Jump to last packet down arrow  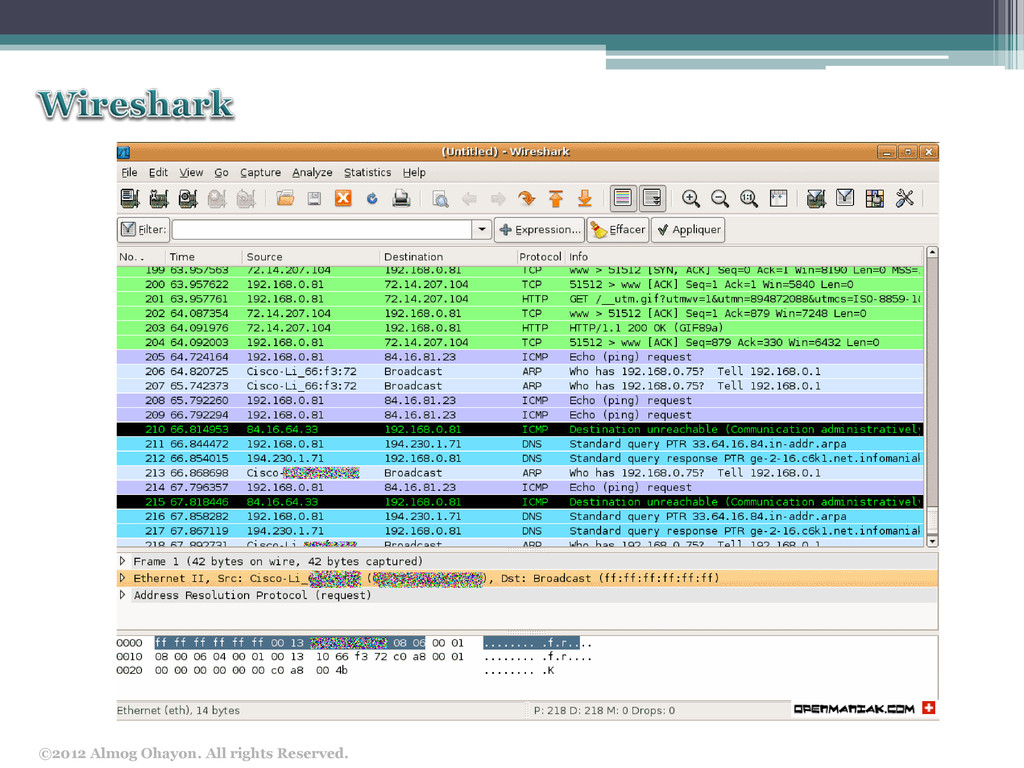(x=584, y=198)
